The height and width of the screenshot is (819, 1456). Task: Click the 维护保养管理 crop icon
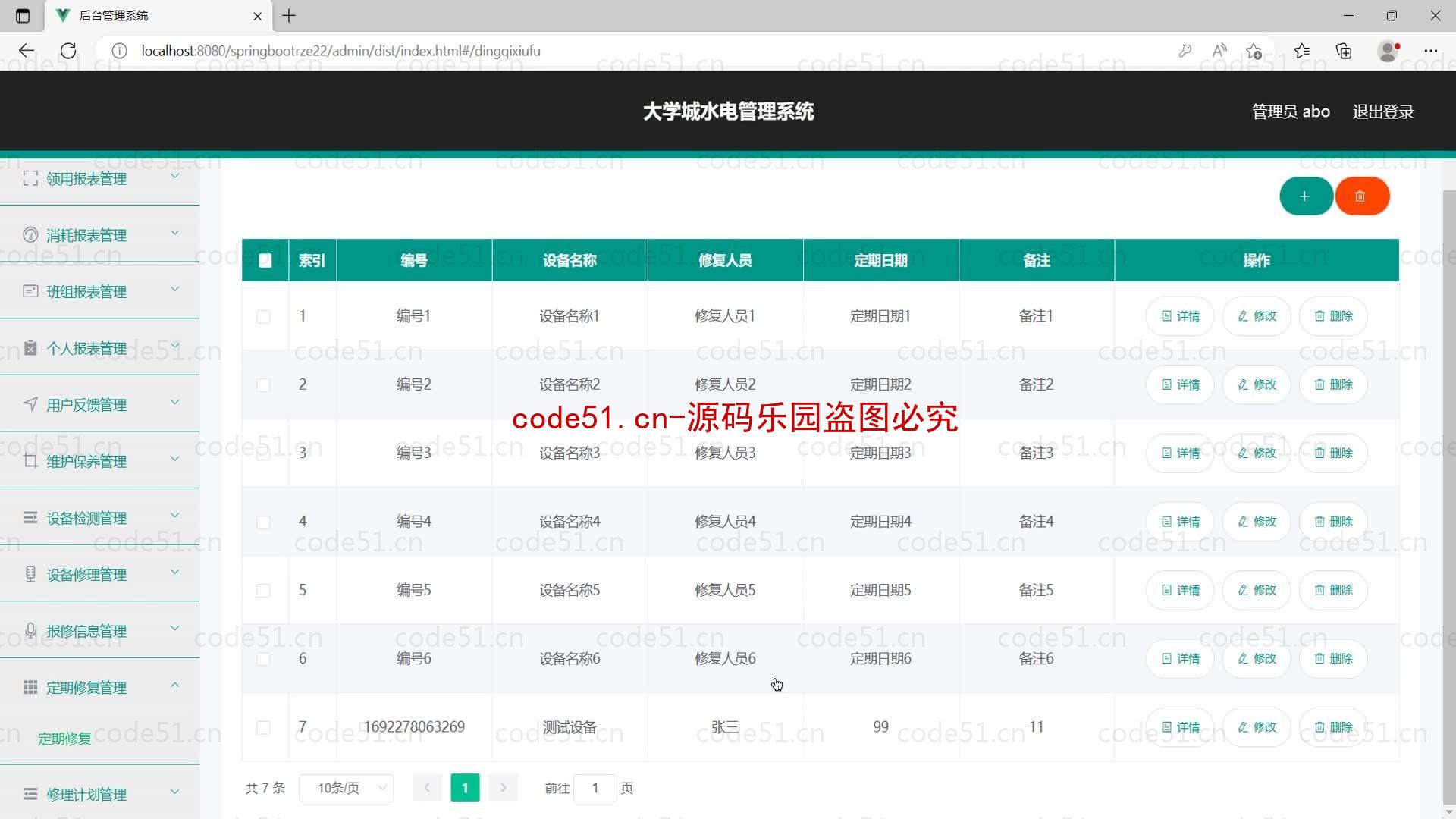30,461
